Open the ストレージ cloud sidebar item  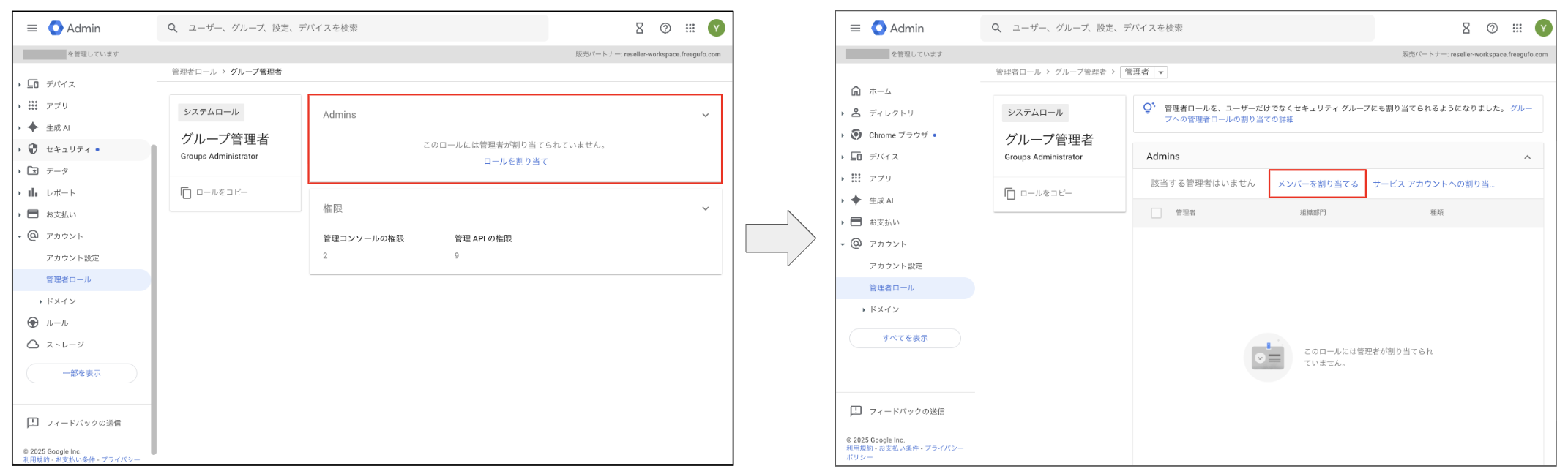[x=64, y=345]
